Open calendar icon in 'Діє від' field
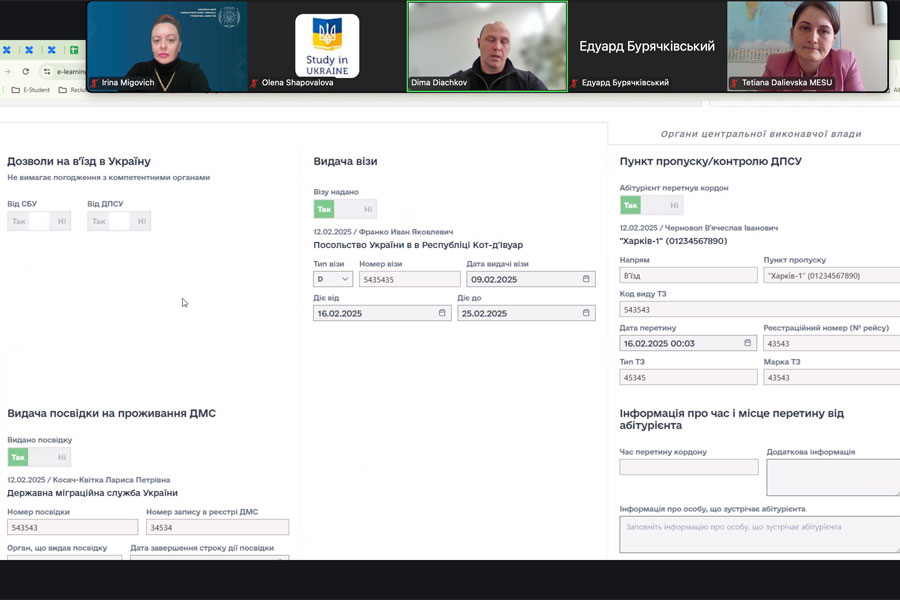 click(x=442, y=313)
